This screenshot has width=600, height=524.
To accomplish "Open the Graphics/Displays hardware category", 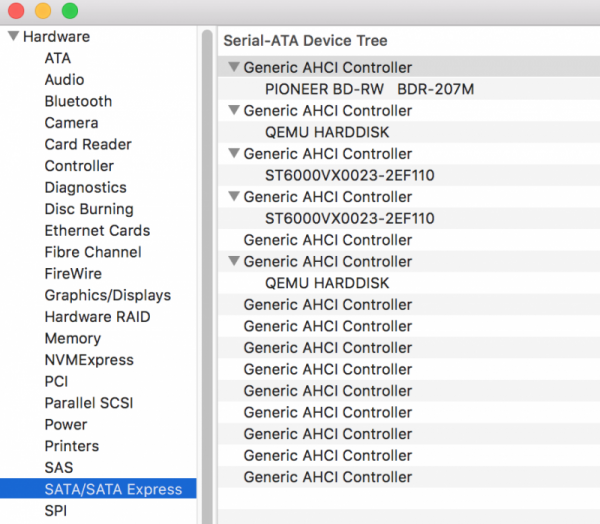I will point(107,295).
